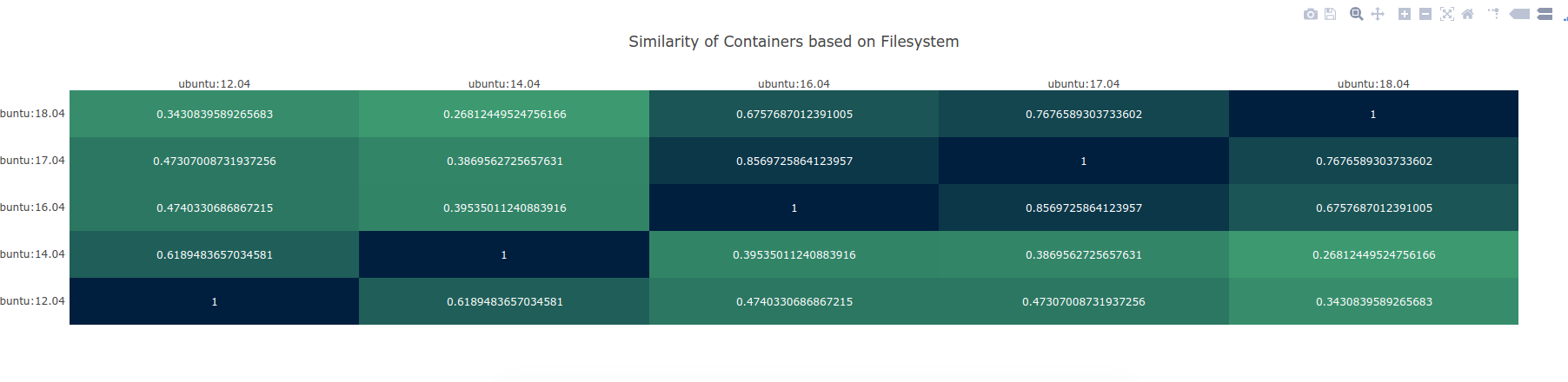Click the ubuntu:12.04 column label
The image size is (1568, 382).
tap(214, 84)
